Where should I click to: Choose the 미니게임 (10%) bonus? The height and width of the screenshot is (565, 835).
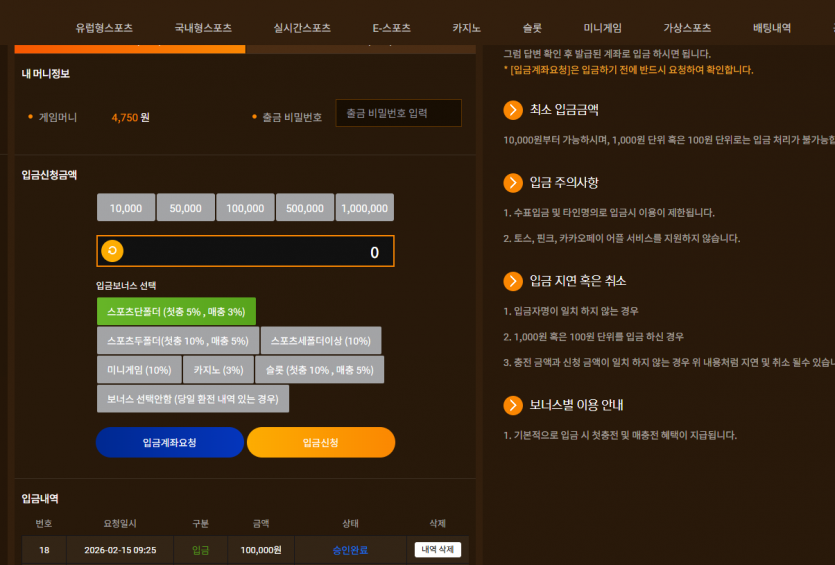[139, 370]
